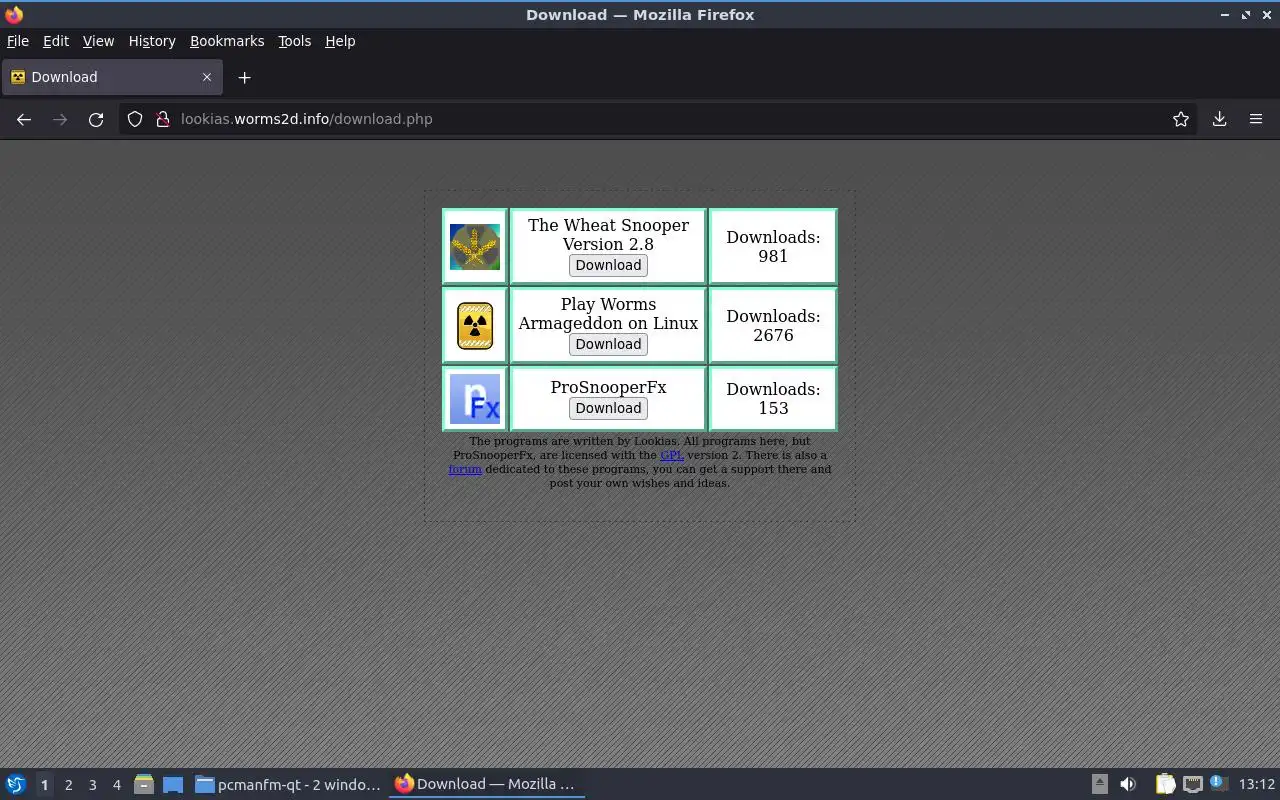Open the Edit menu
Screen dimensions: 1280x800
[56, 41]
